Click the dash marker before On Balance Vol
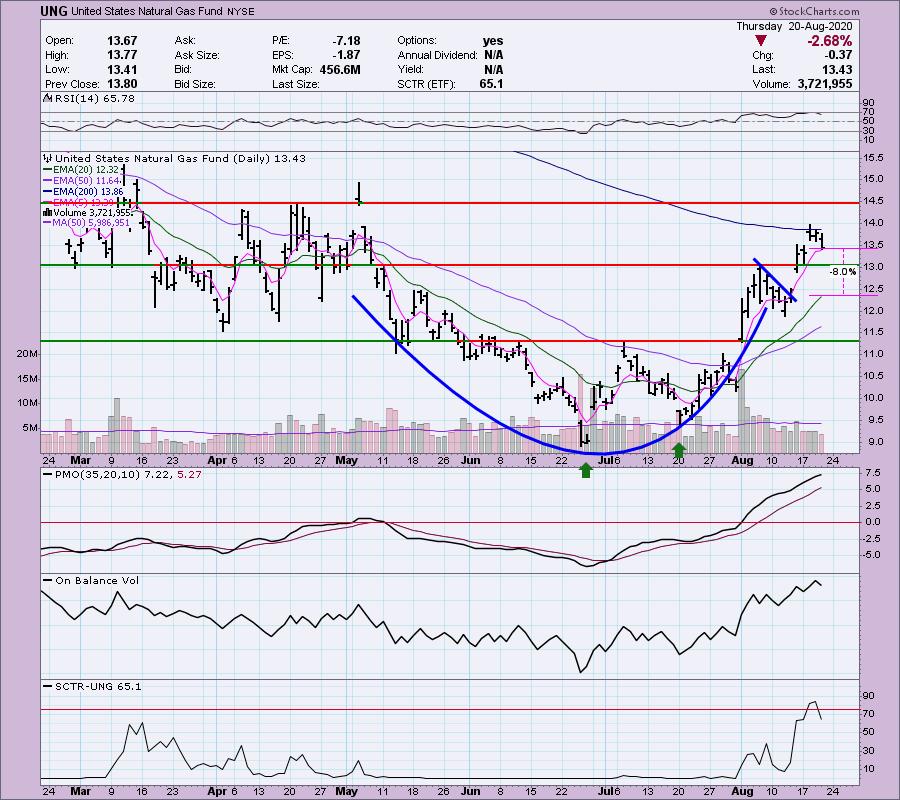The image size is (900, 800). click(48, 581)
